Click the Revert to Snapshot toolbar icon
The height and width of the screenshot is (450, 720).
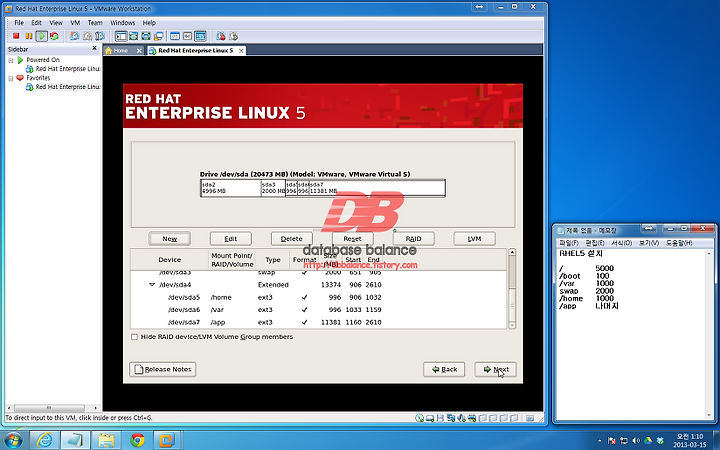pos(87,36)
